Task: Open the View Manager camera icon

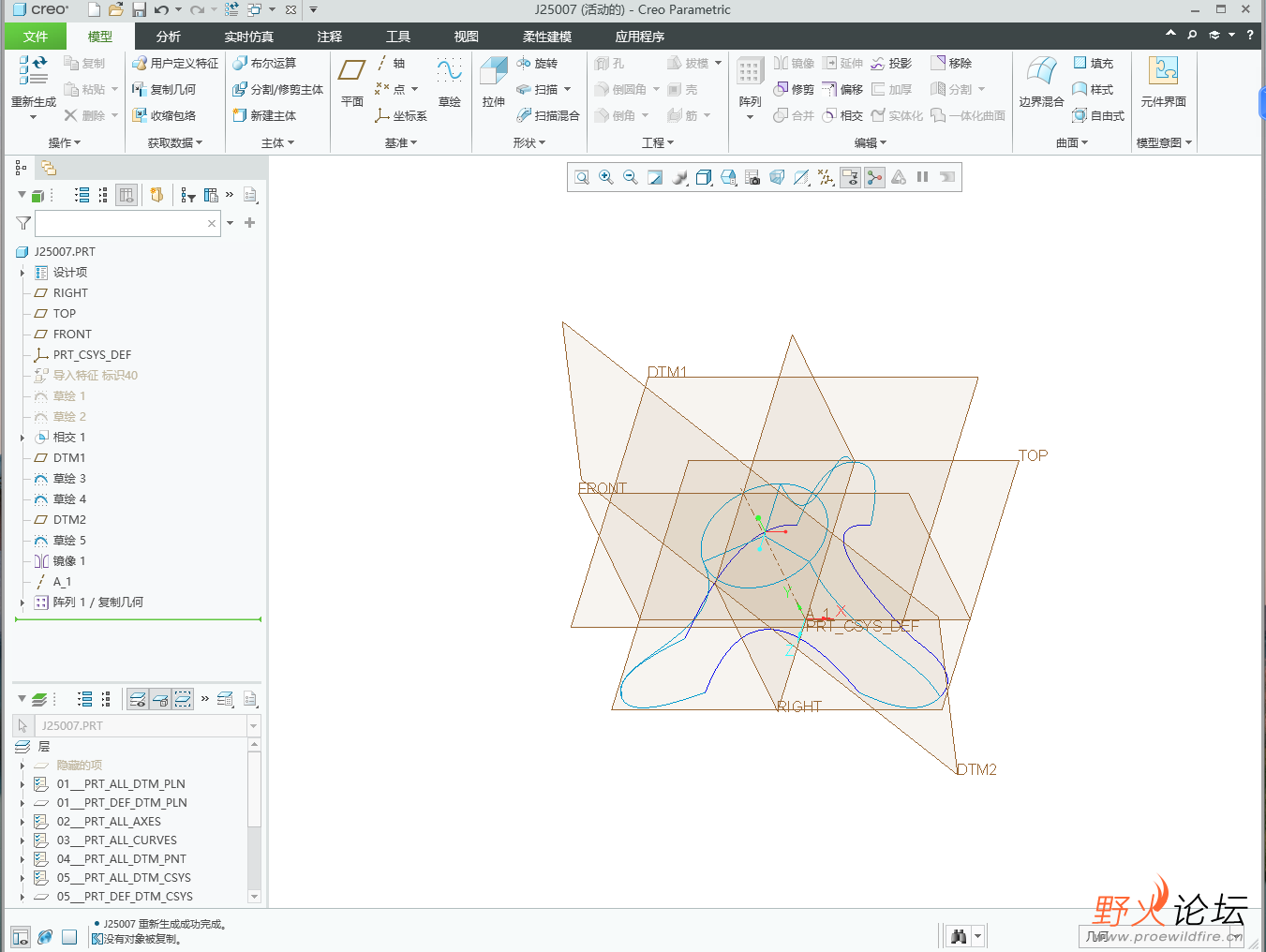Action: 752,177
